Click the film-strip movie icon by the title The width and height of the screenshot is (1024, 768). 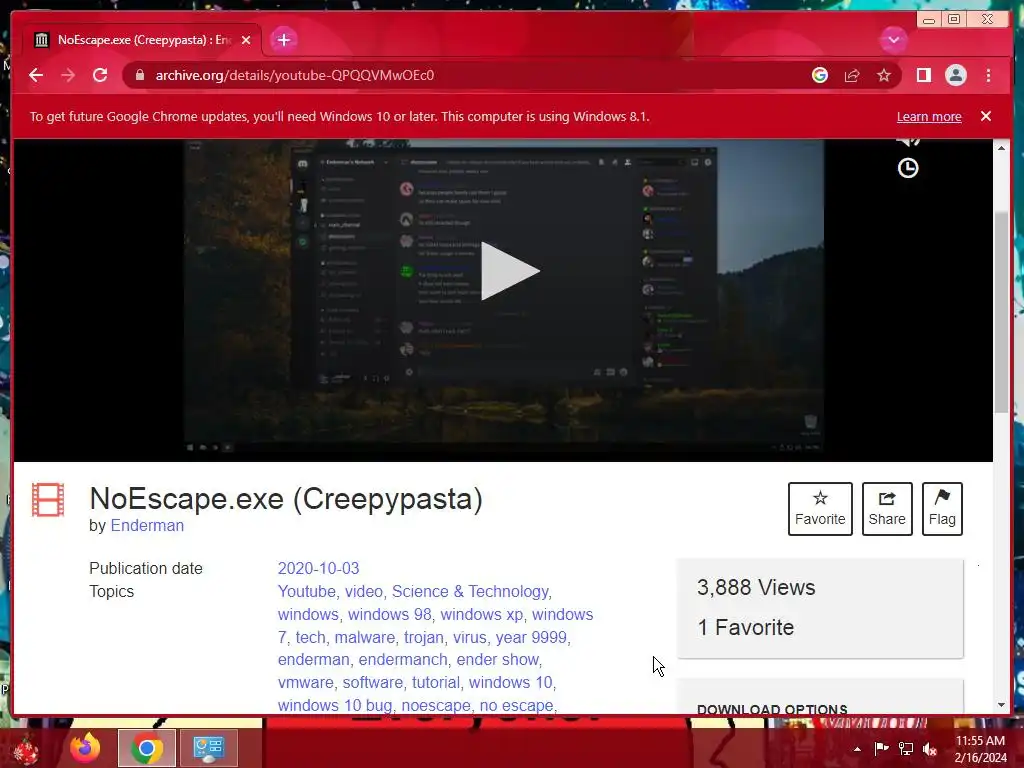click(x=48, y=500)
